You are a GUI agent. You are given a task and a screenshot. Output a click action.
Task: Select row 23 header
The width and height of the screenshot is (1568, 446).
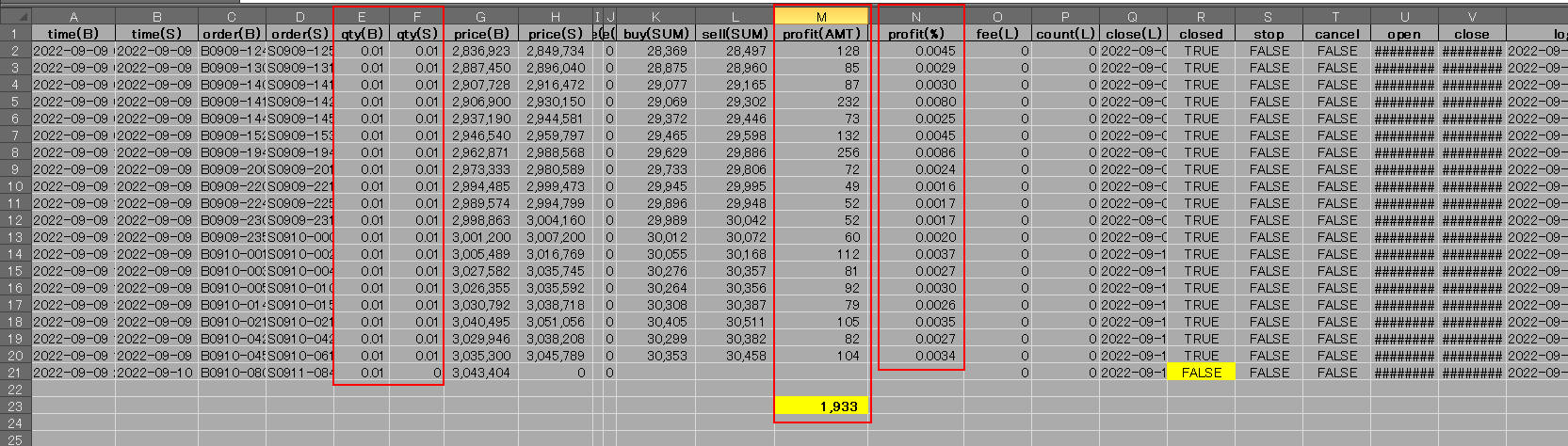pyautogui.click(x=16, y=406)
